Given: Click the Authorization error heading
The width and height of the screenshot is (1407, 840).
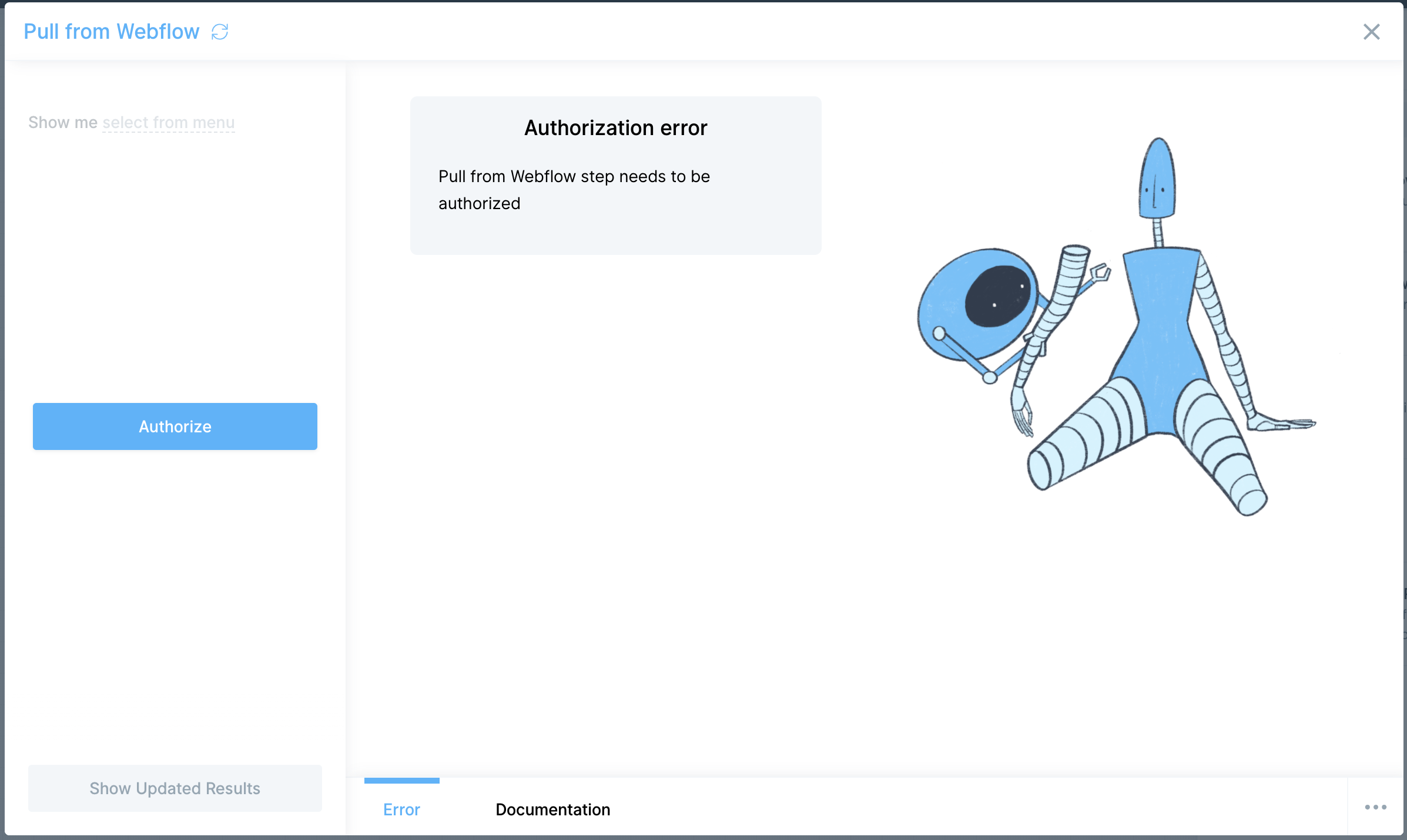Looking at the screenshot, I should (x=616, y=127).
